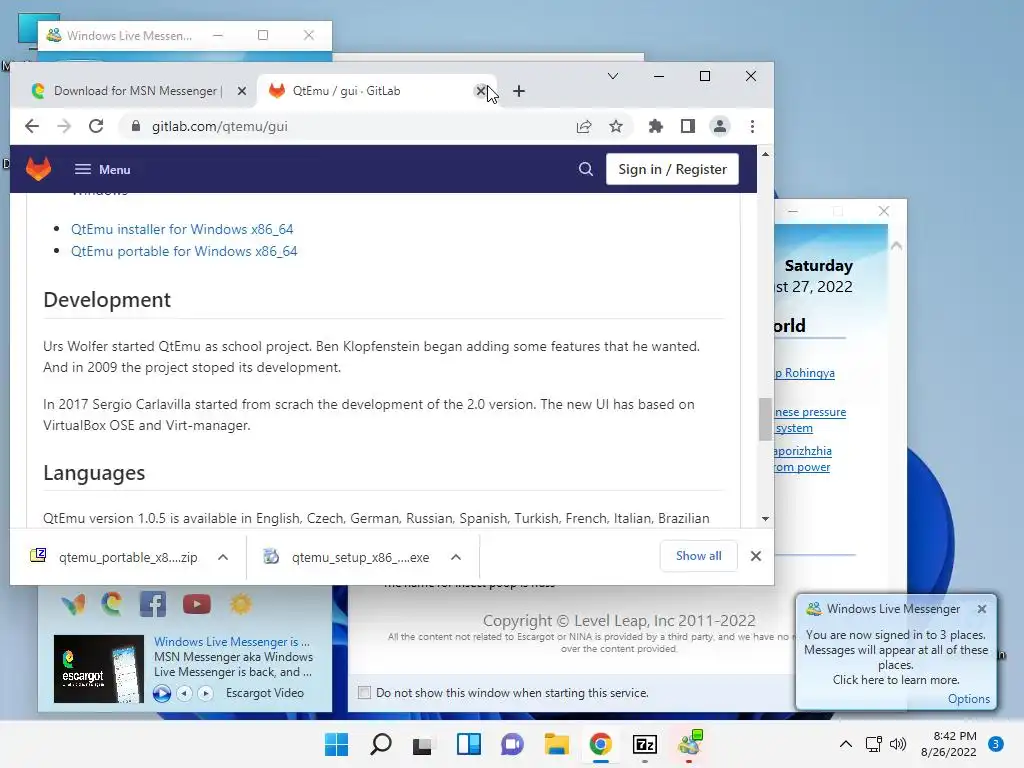Expand options for qtemu_setup exe download
The image size is (1024, 768).
click(456, 557)
